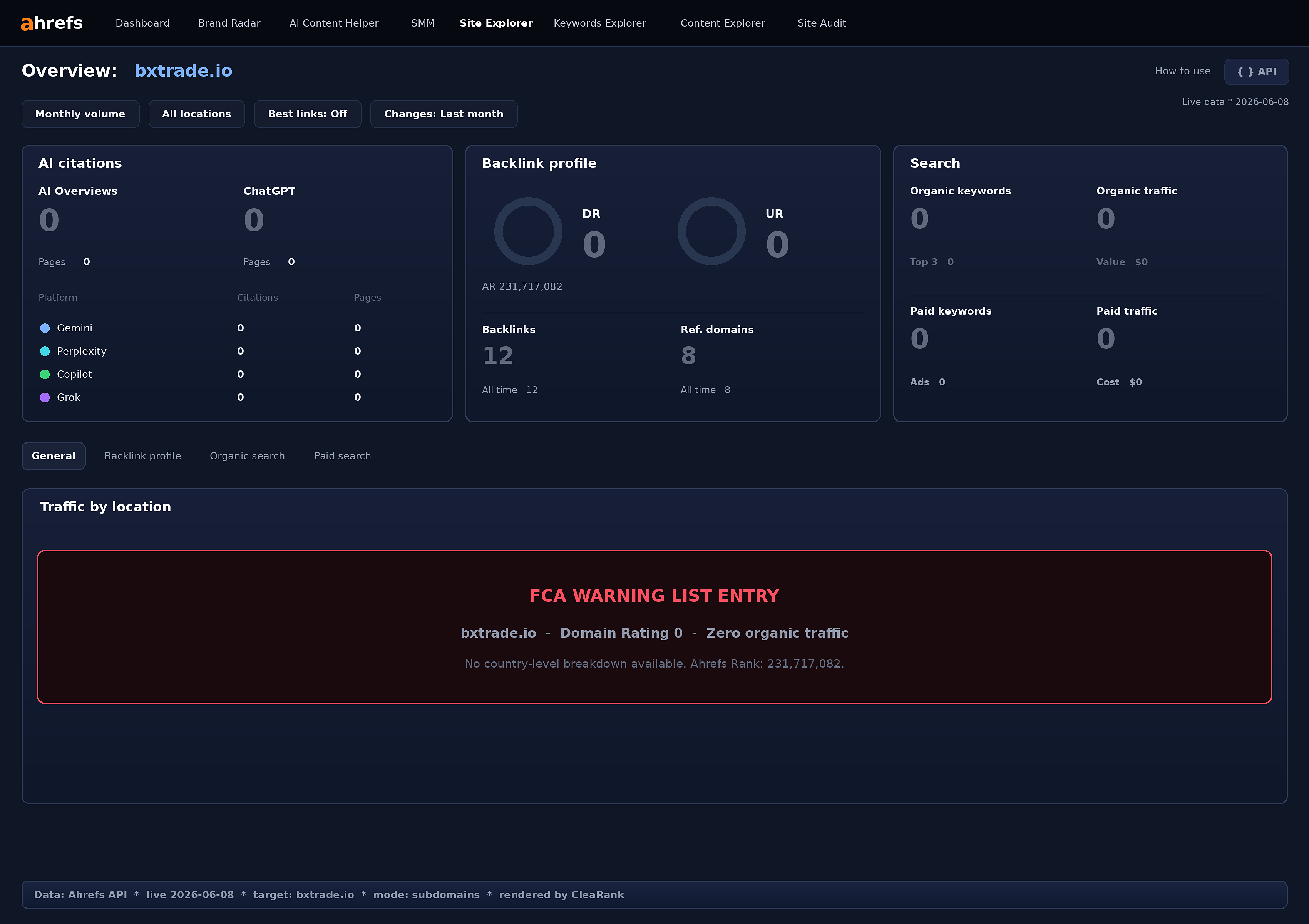This screenshot has width=1309, height=924.
Task: Open the SMM menu item
Action: click(x=422, y=23)
